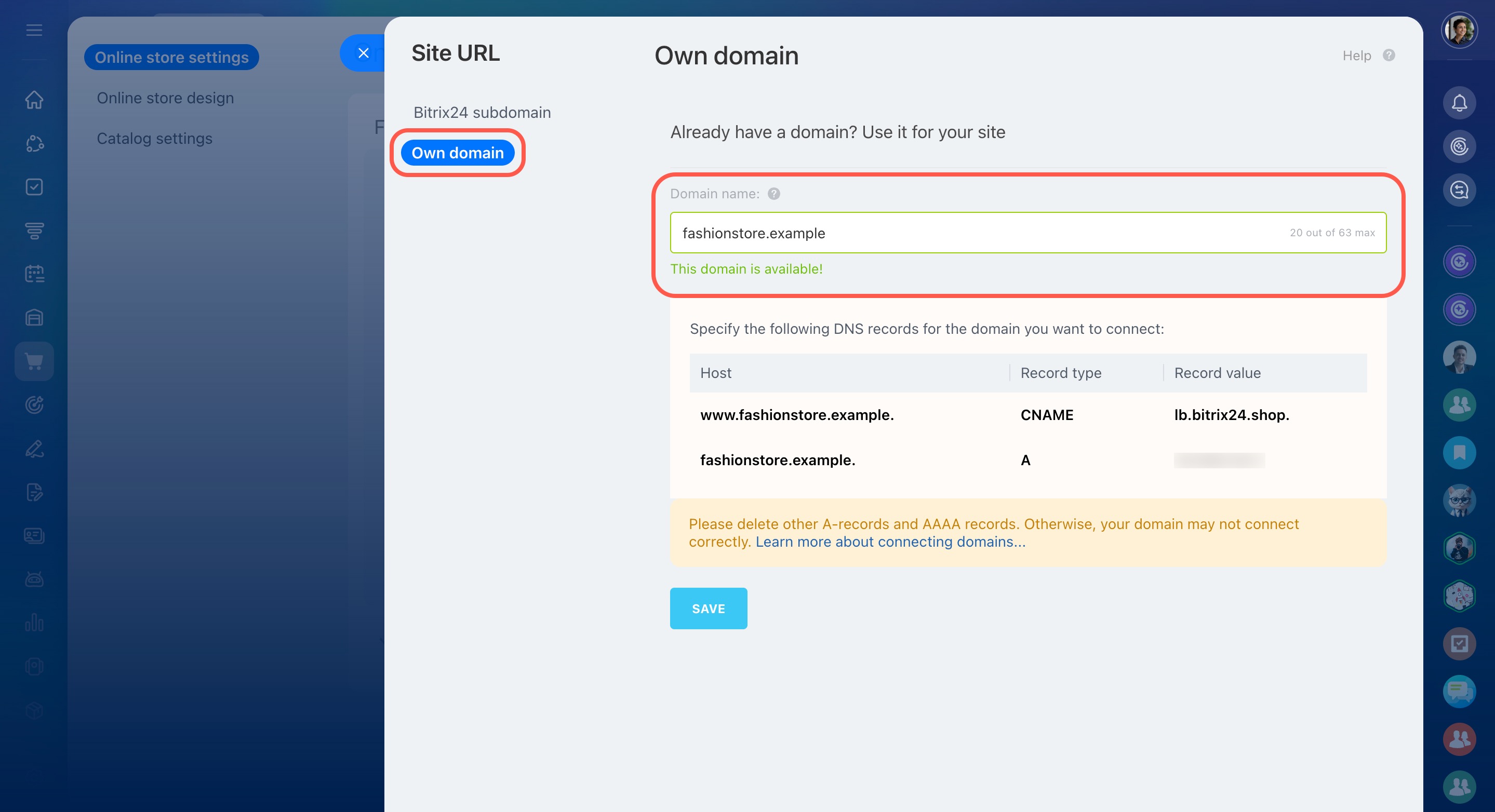Open user profile avatar at top right
1495x812 pixels.
tap(1459, 30)
